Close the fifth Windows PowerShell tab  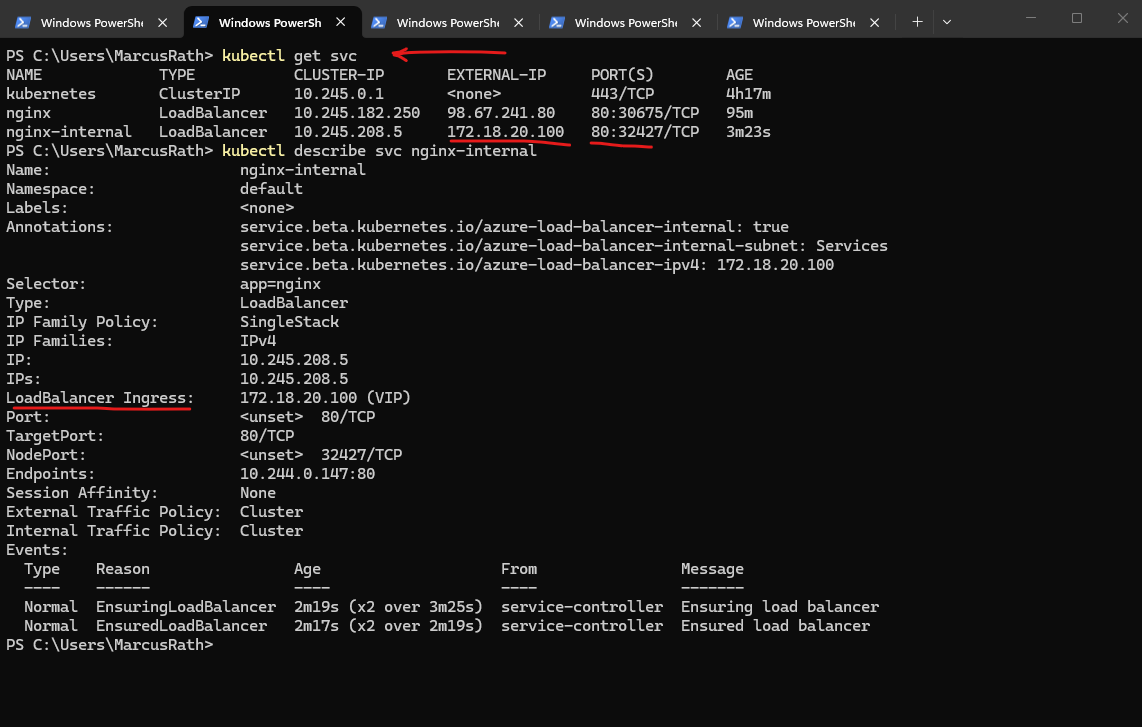click(x=875, y=22)
